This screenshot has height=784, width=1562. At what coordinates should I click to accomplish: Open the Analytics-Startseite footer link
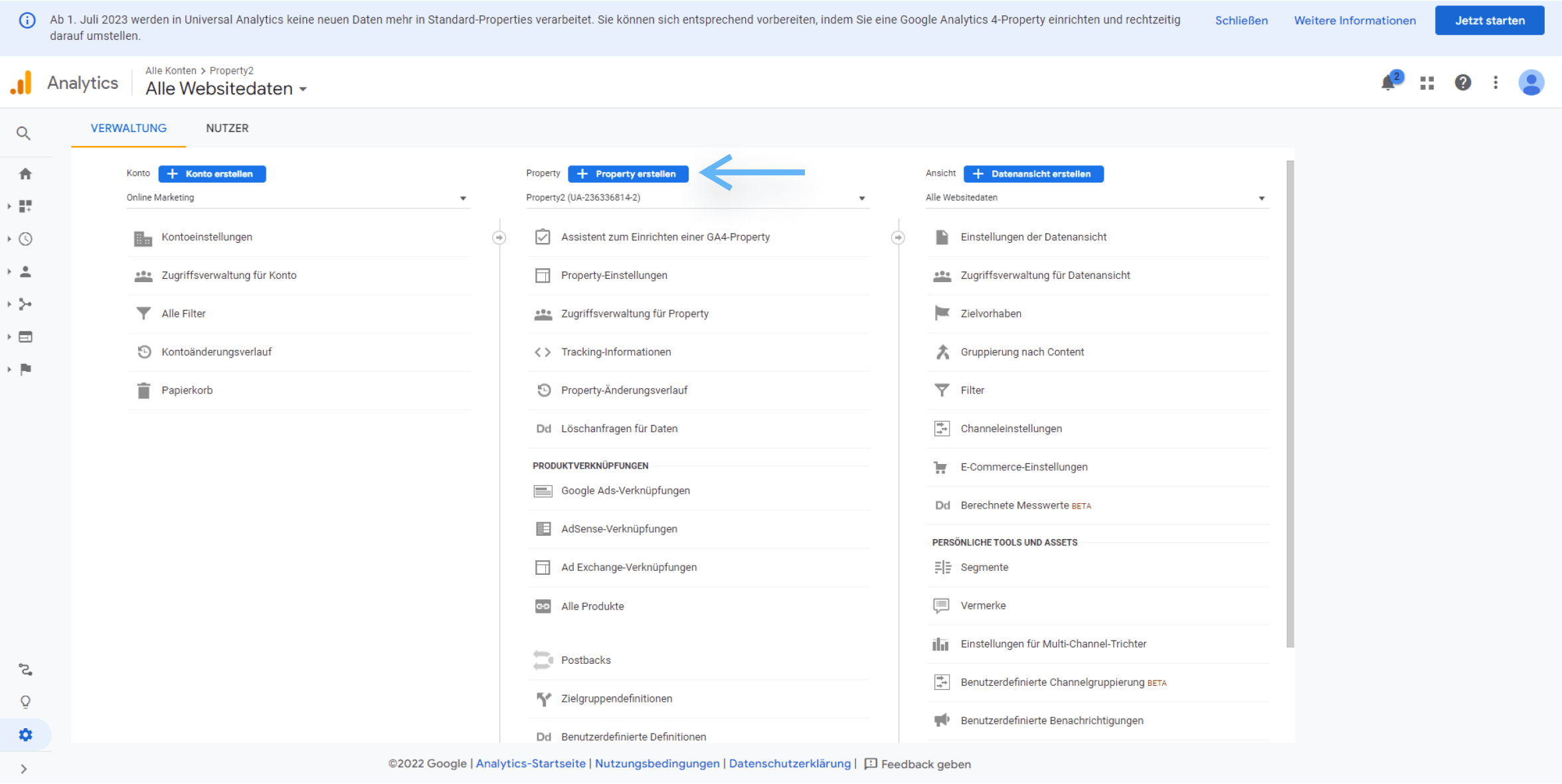click(531, 763)
